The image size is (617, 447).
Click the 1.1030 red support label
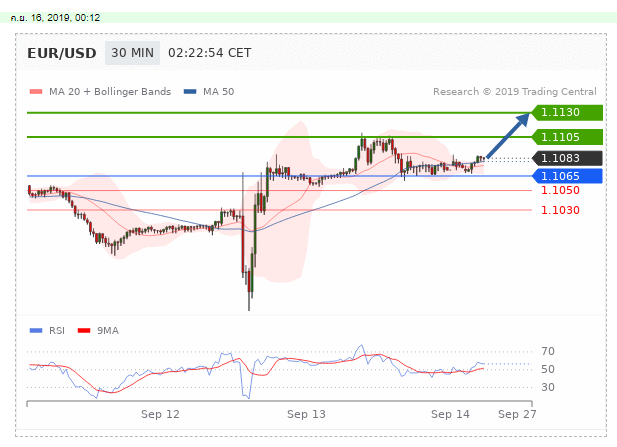560,210
